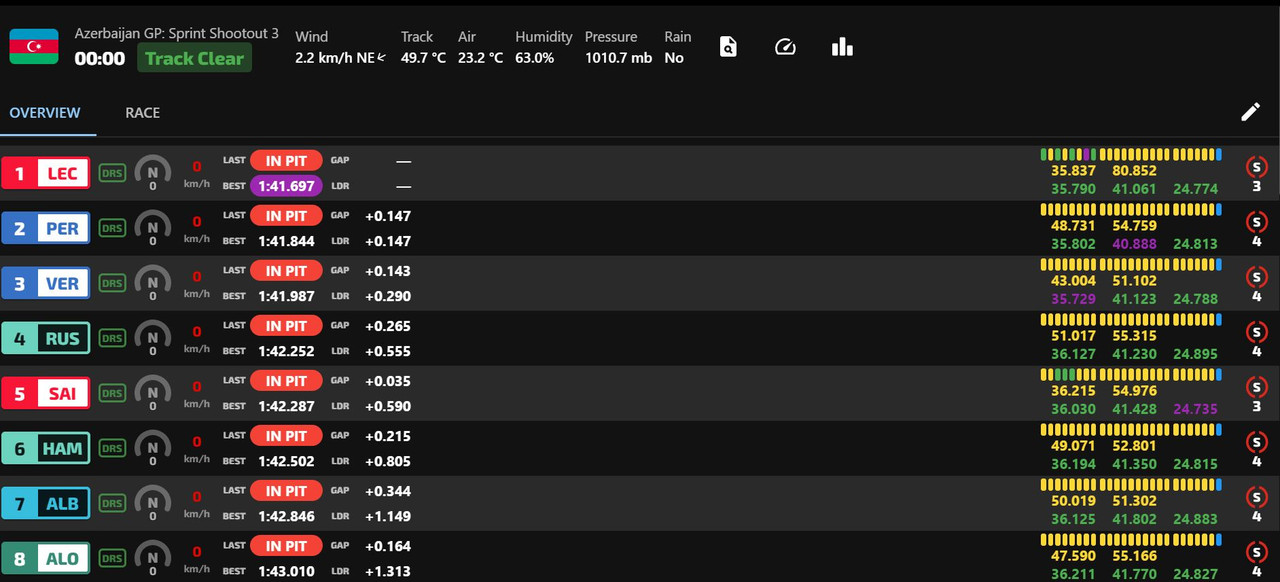Viewport: 1280px width, 582px height.
Task: Click the gear gauge icon for ALO
Action: tap(152, 557)
